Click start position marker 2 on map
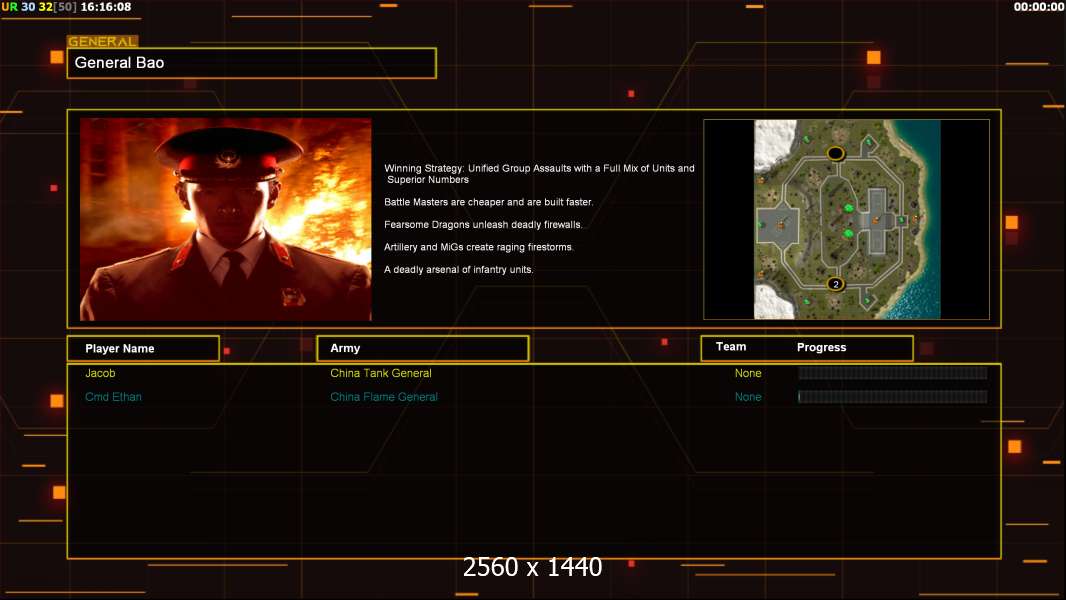Image resolution: width=1066 pixels, height=600 pixels. [x=836, y=284]
